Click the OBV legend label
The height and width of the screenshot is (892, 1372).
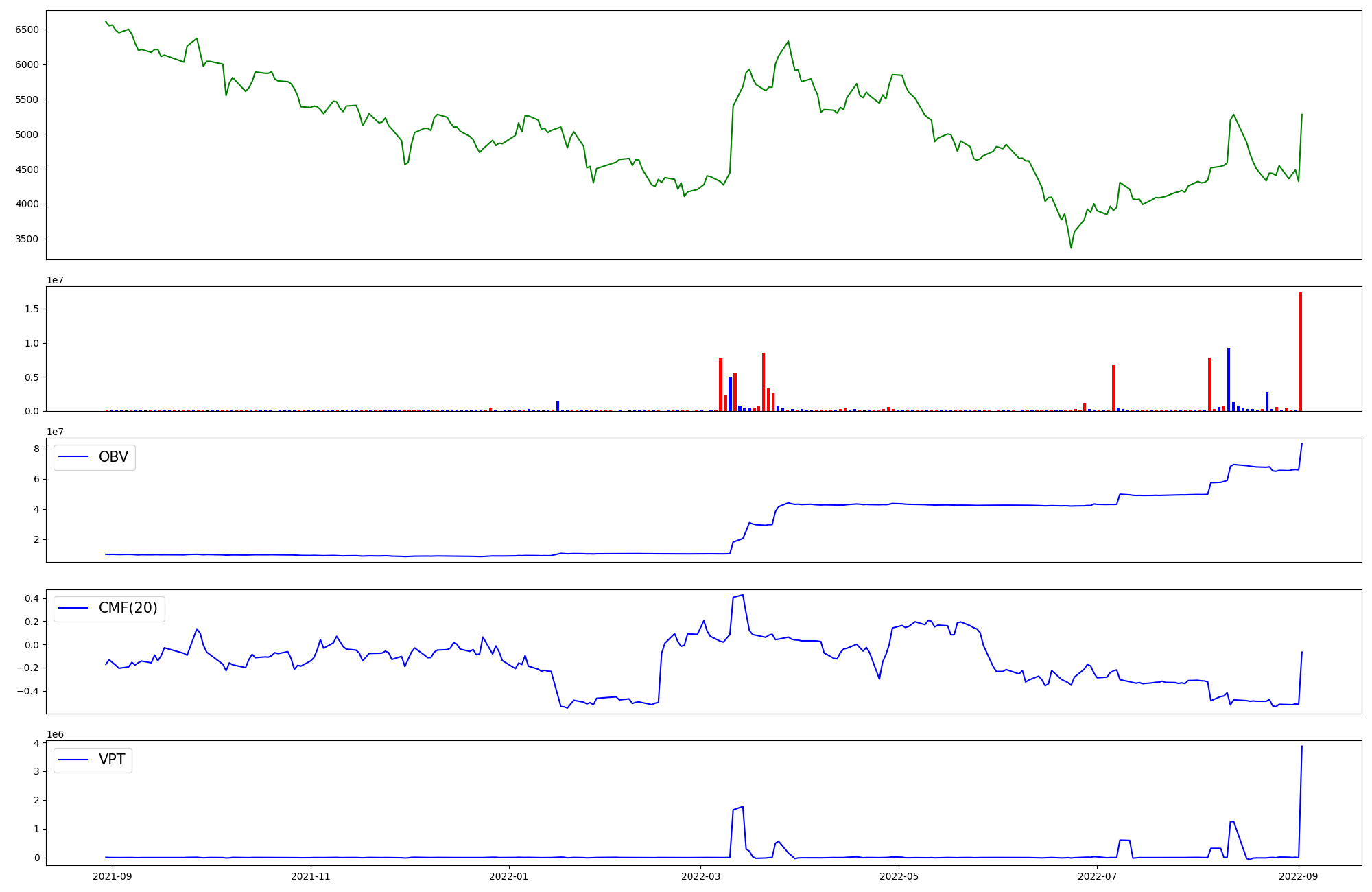(x=113, y=457)
